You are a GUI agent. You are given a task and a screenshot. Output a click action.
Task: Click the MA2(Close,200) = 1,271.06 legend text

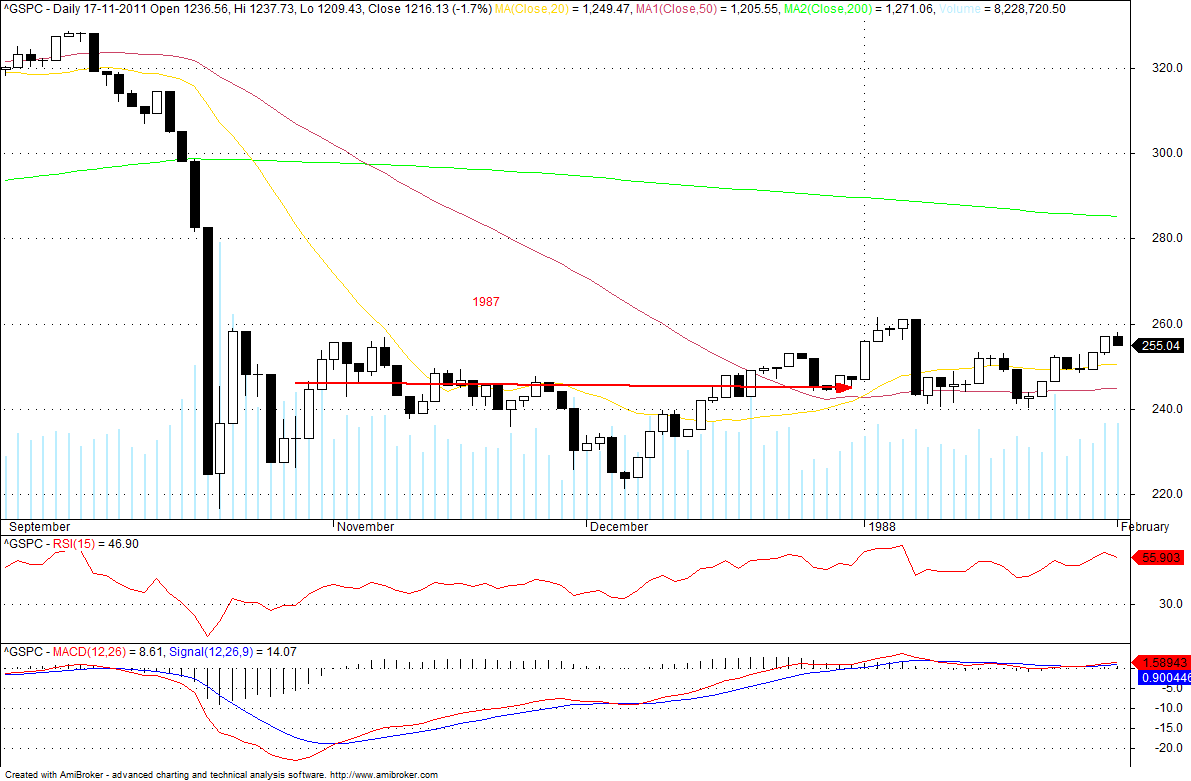[859, 9]
